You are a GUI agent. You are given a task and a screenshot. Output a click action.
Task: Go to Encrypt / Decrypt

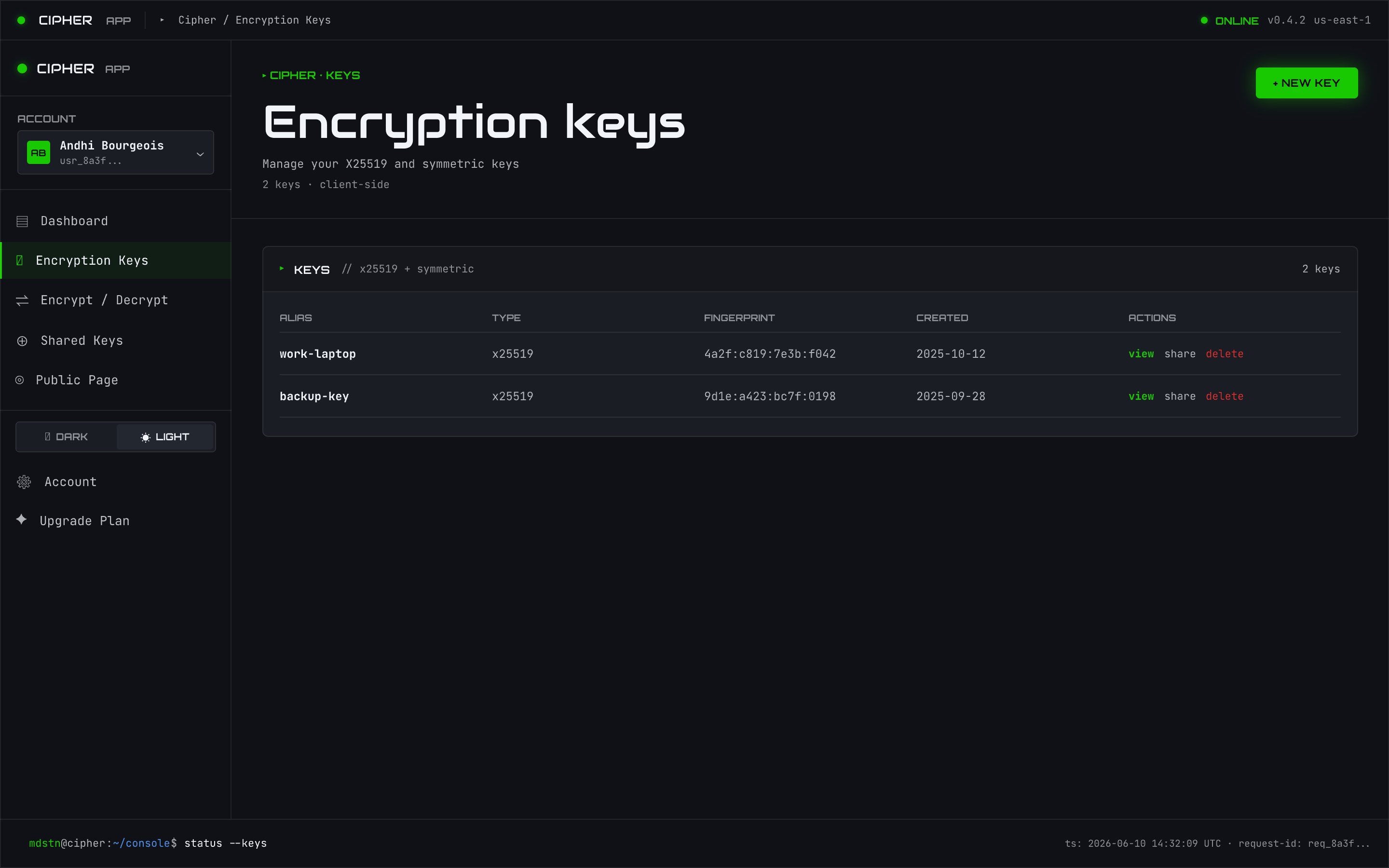click(x=115, y=300)
